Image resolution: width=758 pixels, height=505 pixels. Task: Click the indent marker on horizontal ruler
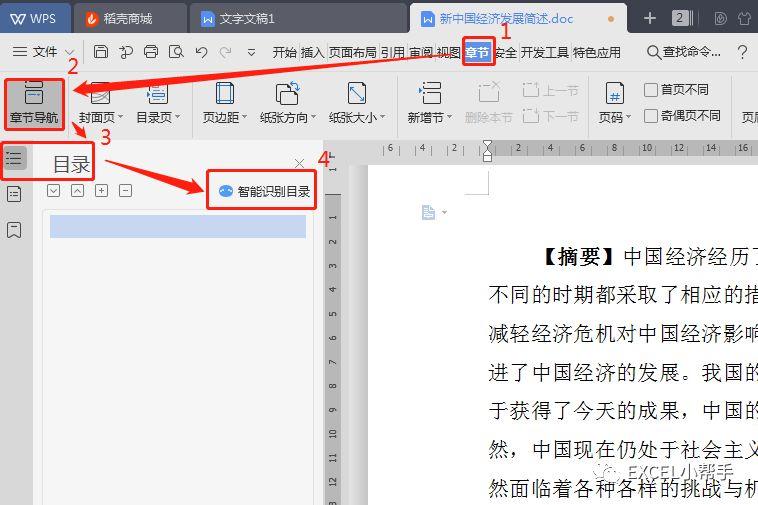tap(487, 151)
